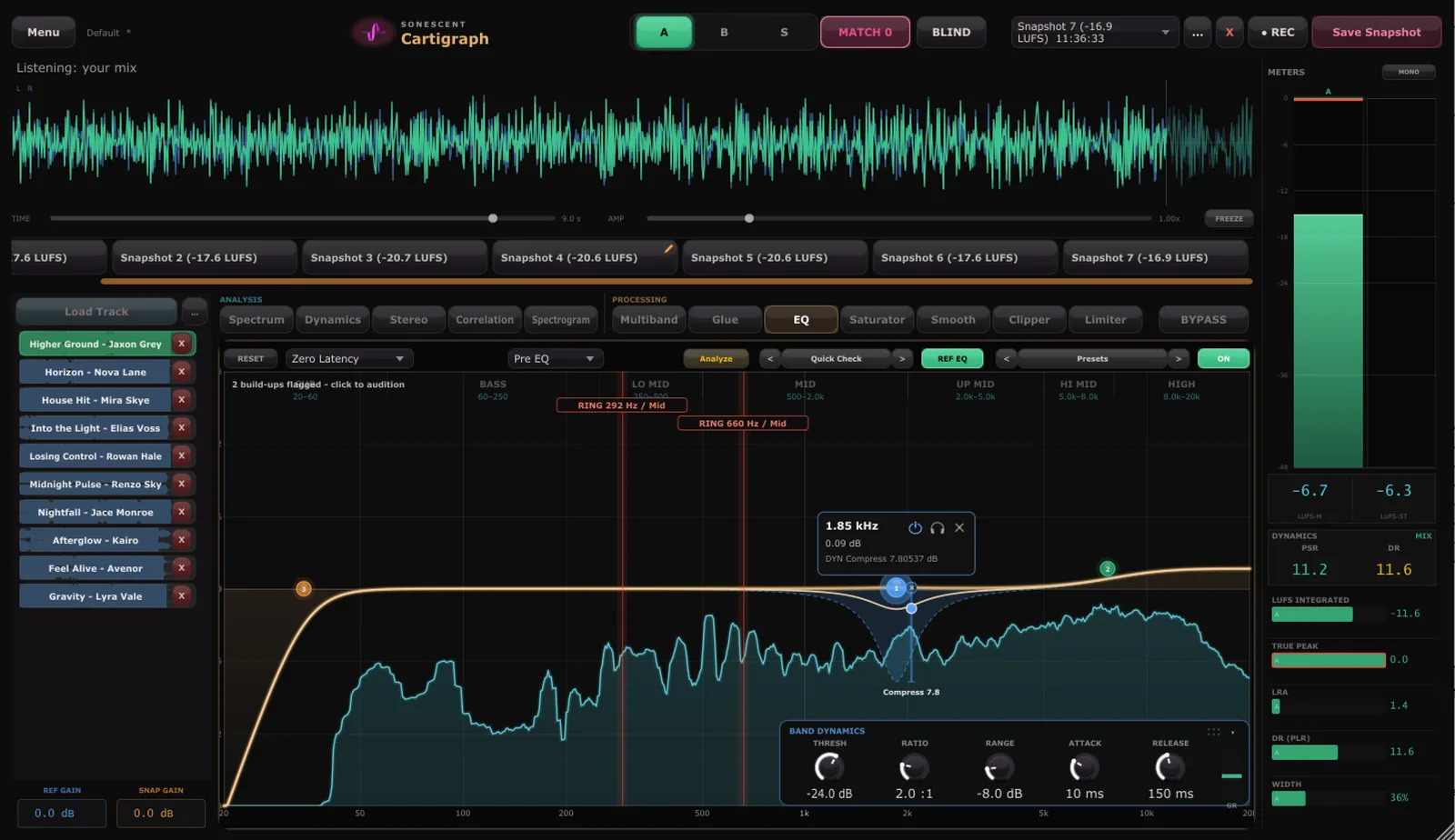The height and width of the screenshot is (840, 1455).
Task: Click the pencil icon on Snapshot 4
Action: click(x=668, y=248)
